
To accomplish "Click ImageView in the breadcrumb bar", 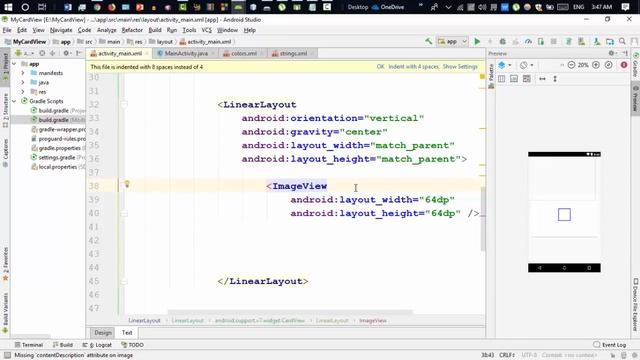I will click(x=373, y=321).
